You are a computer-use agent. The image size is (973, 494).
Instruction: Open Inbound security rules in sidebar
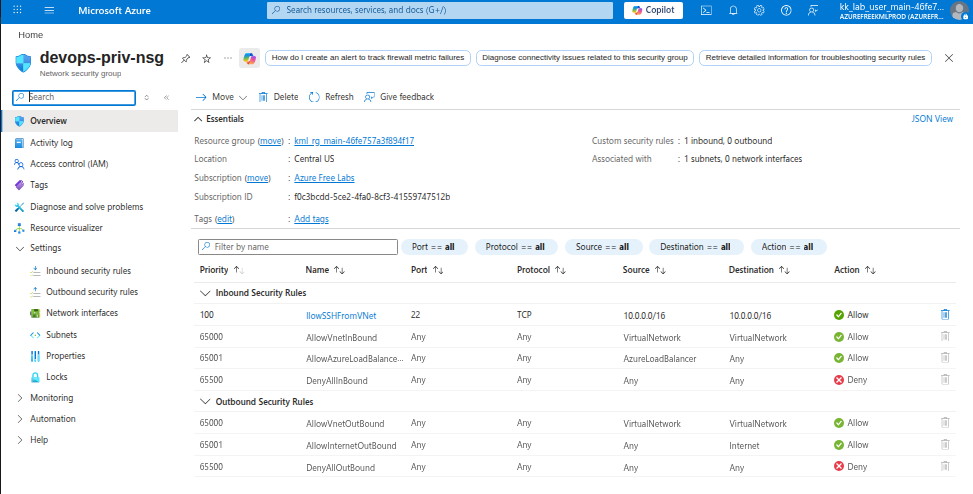pos(88,271)
